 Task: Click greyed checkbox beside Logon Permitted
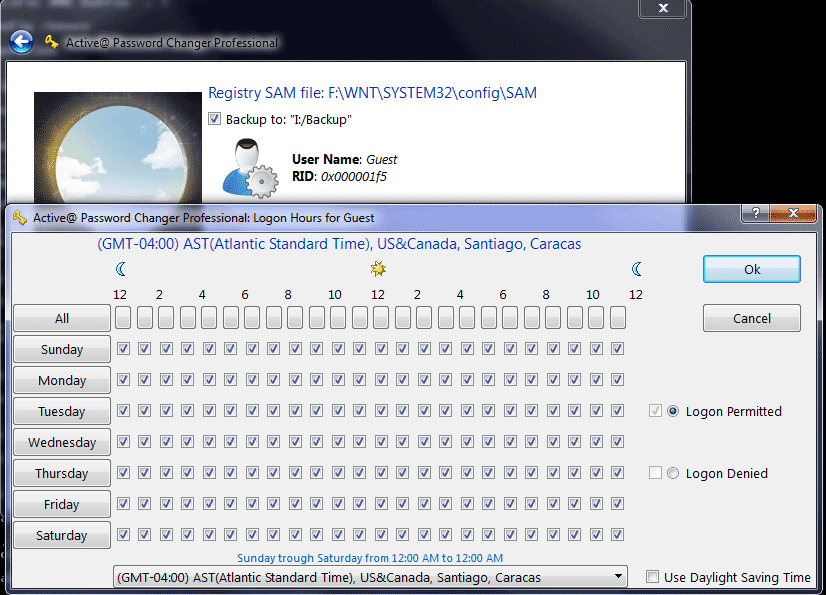tap(655, 411)
